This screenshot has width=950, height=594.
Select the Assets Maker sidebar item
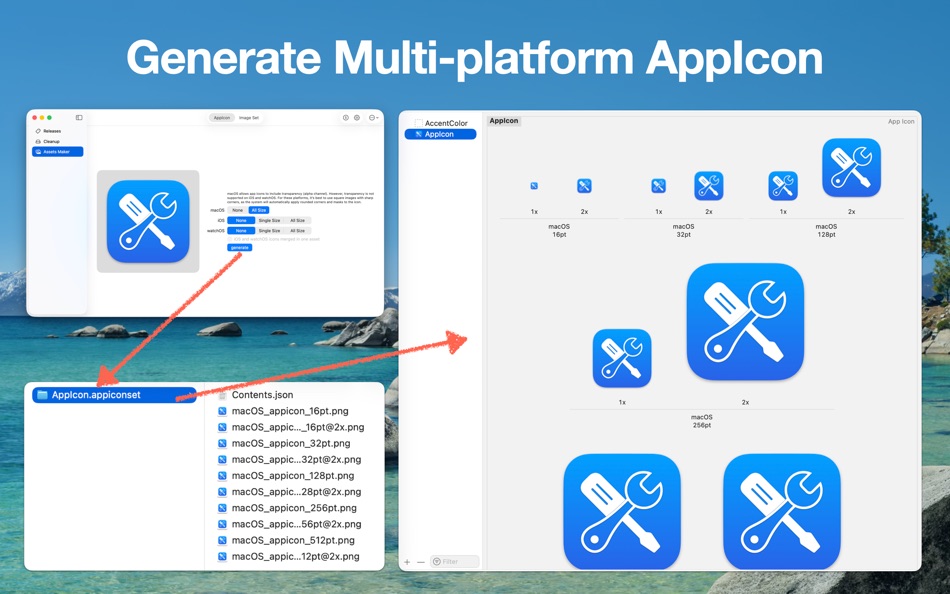(x=52, y=152)
